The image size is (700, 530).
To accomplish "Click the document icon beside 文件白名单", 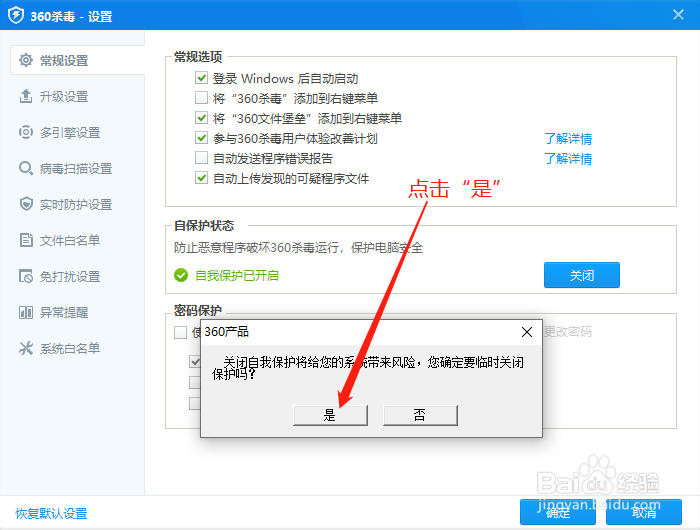I will 26,240.
